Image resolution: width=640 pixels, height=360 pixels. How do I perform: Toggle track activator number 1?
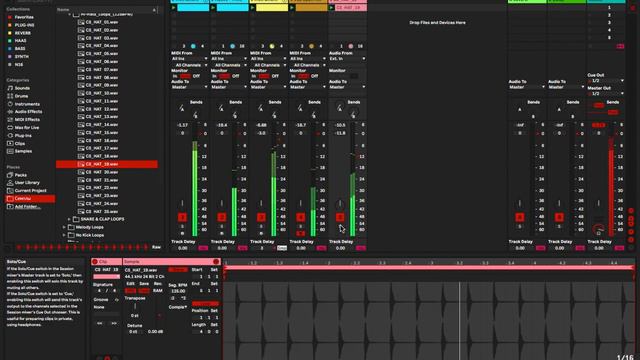click(182, 217)
